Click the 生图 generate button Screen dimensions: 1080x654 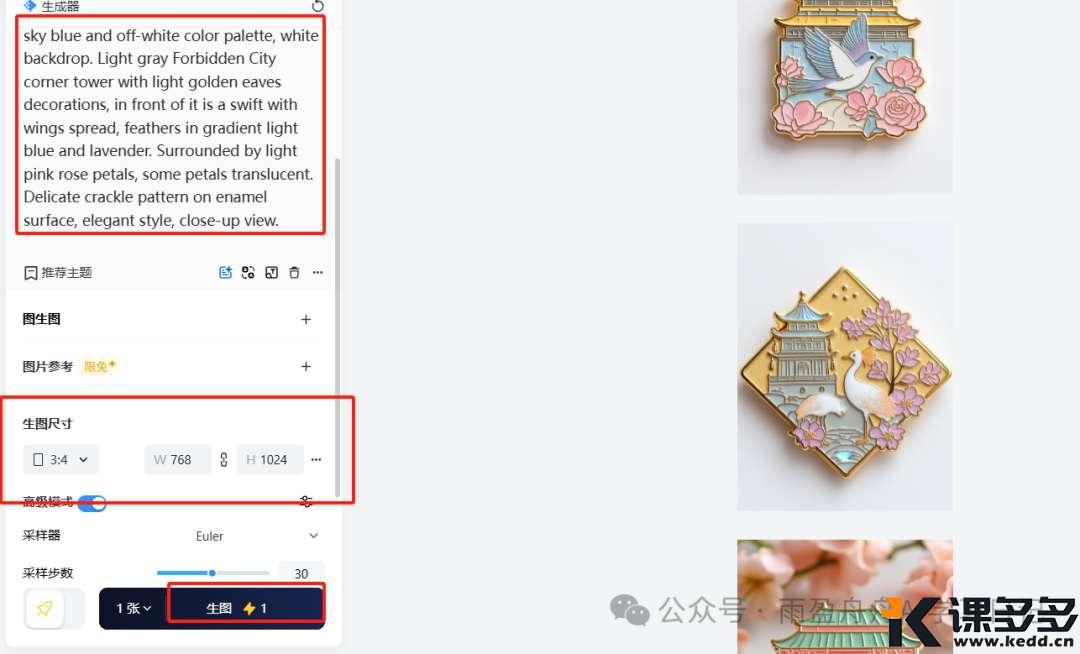pos(246,608)
